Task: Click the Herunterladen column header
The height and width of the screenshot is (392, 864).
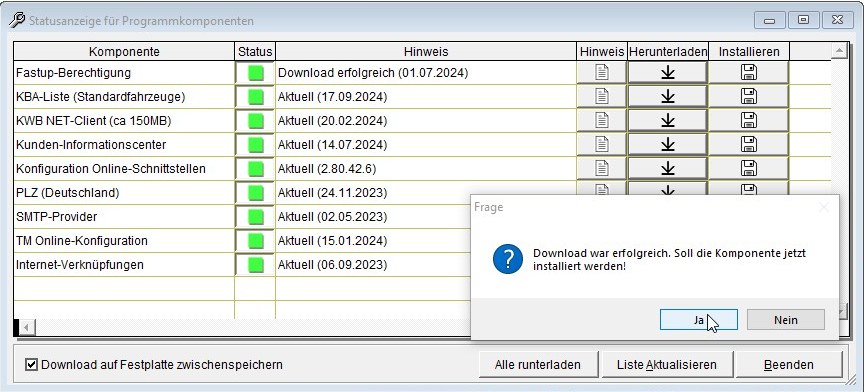Action: click(x=668, y=52)
